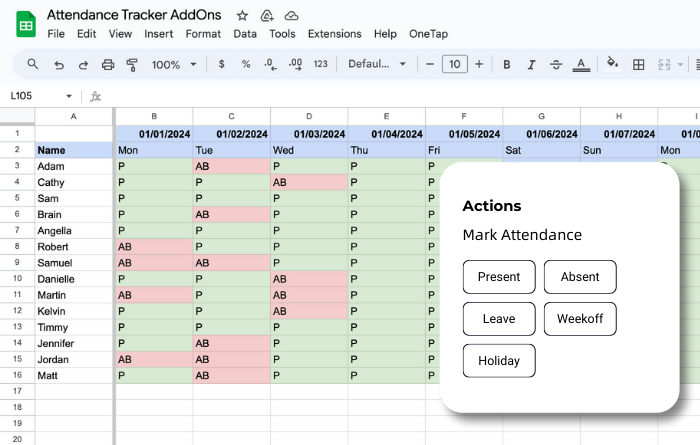Click the strikethrough formatting icon
This screenshot has height=445, width=700.
(557, 64)
